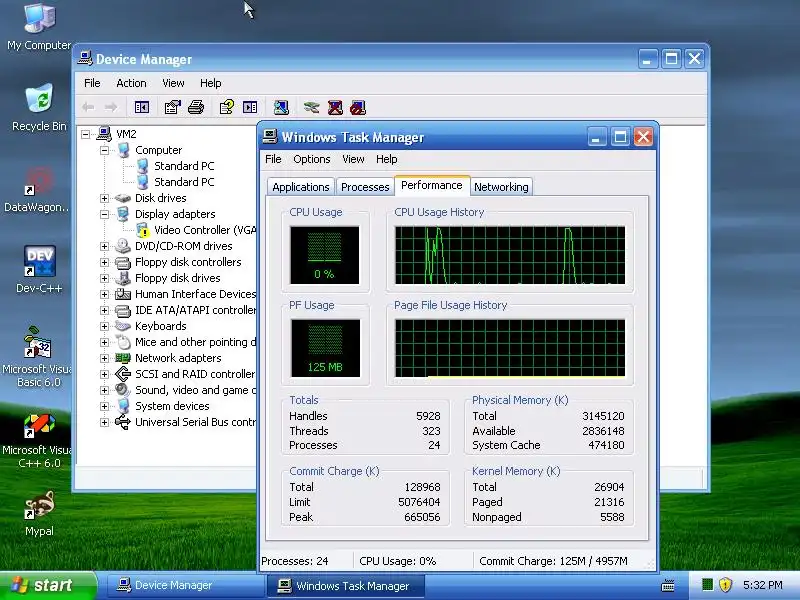Open Task Manager's Options menu
Screen dimensions: 800x600
tap(311, 159)
